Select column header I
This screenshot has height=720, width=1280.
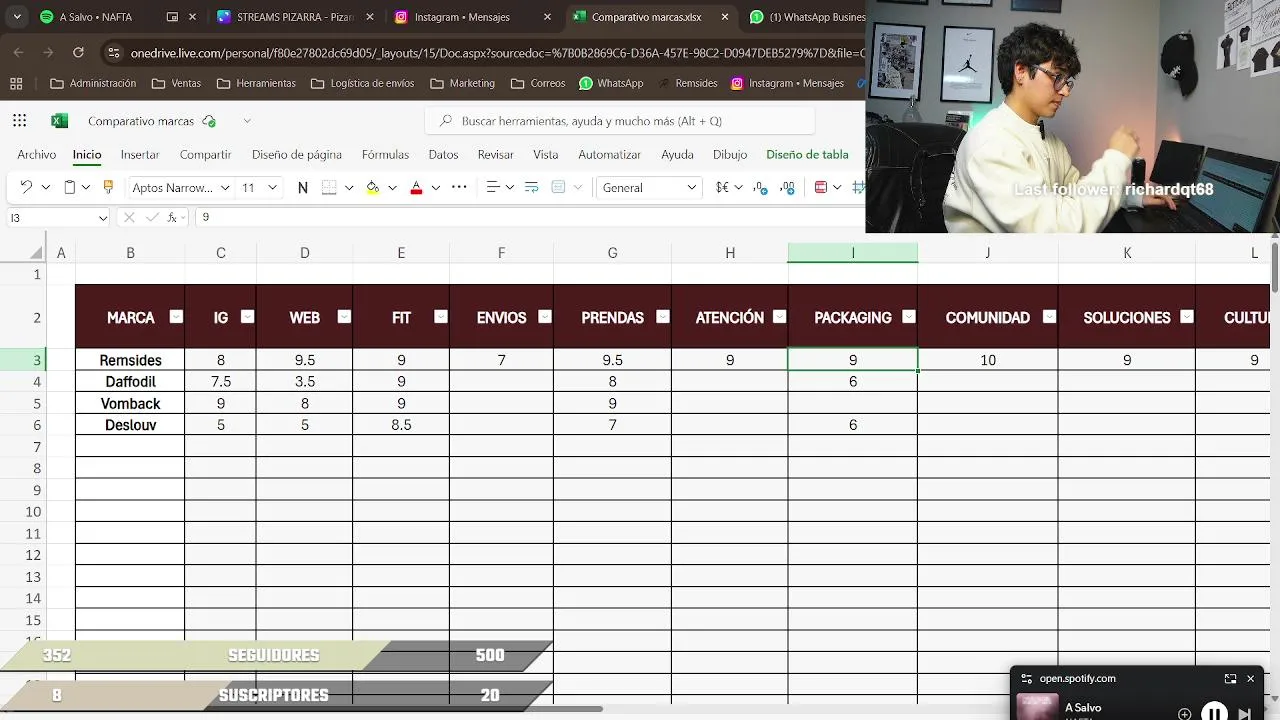tap(852, 253)
